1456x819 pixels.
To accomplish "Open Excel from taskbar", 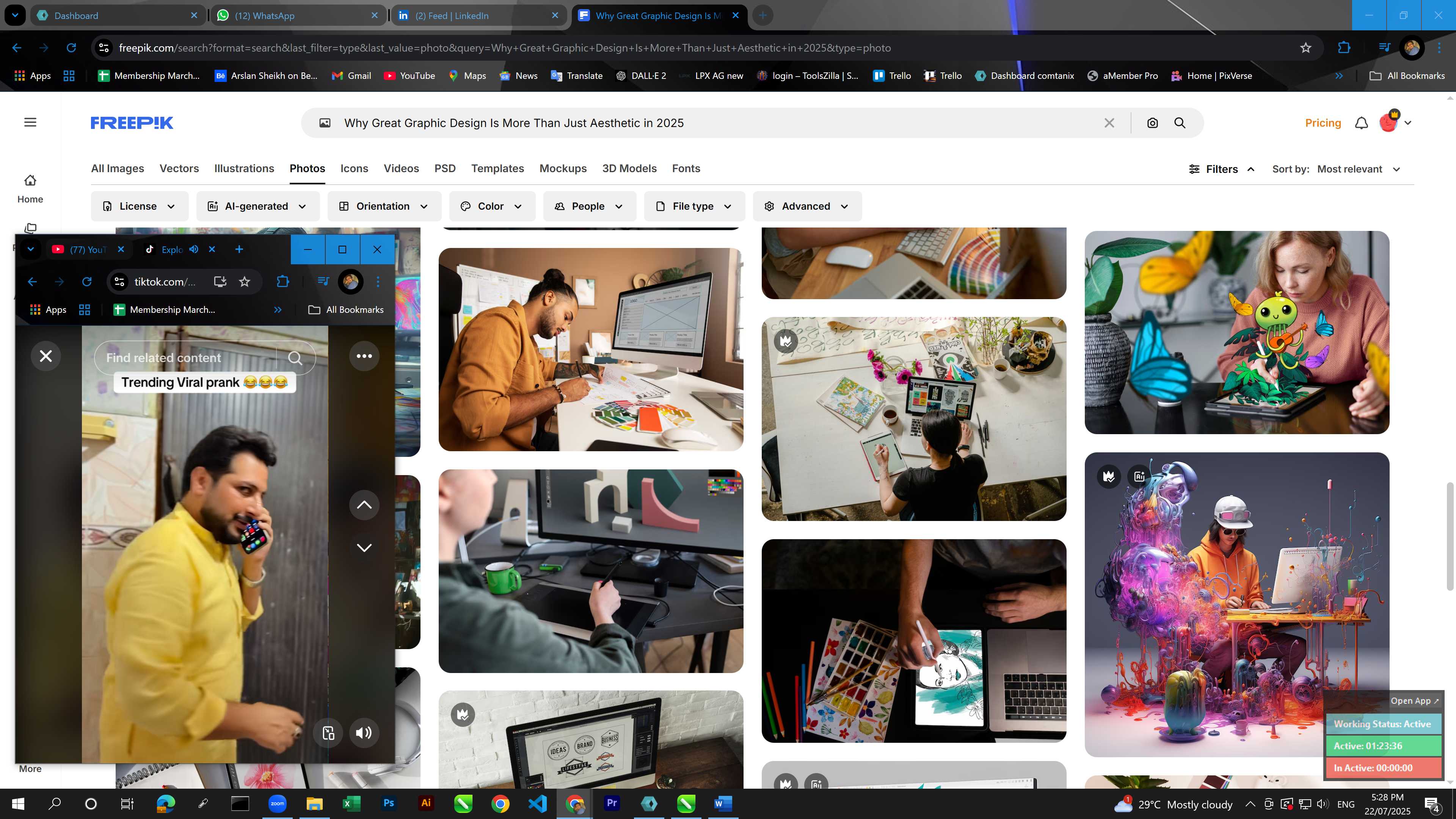I will point(351,803).
